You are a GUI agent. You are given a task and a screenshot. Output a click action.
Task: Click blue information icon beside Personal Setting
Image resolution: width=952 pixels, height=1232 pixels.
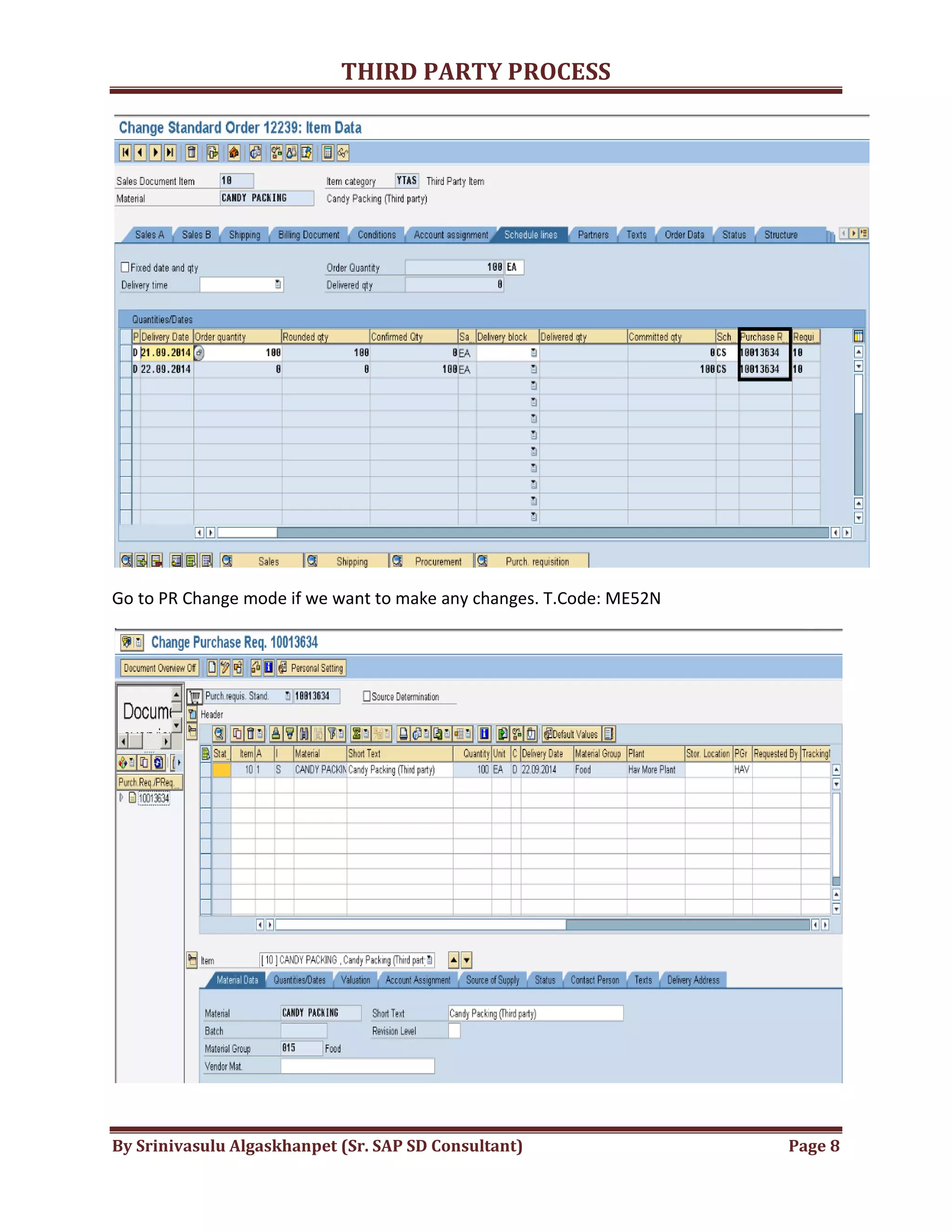pos(269,668)
